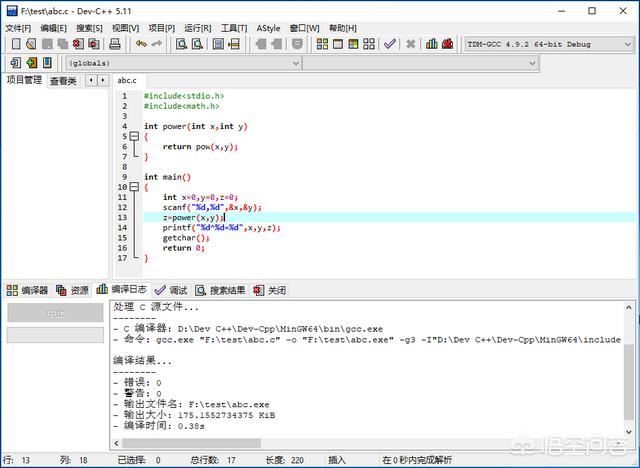Viewport: 640px width, 468px height.
Task: Open the 文件[F] menu
Action: [18, 28]
